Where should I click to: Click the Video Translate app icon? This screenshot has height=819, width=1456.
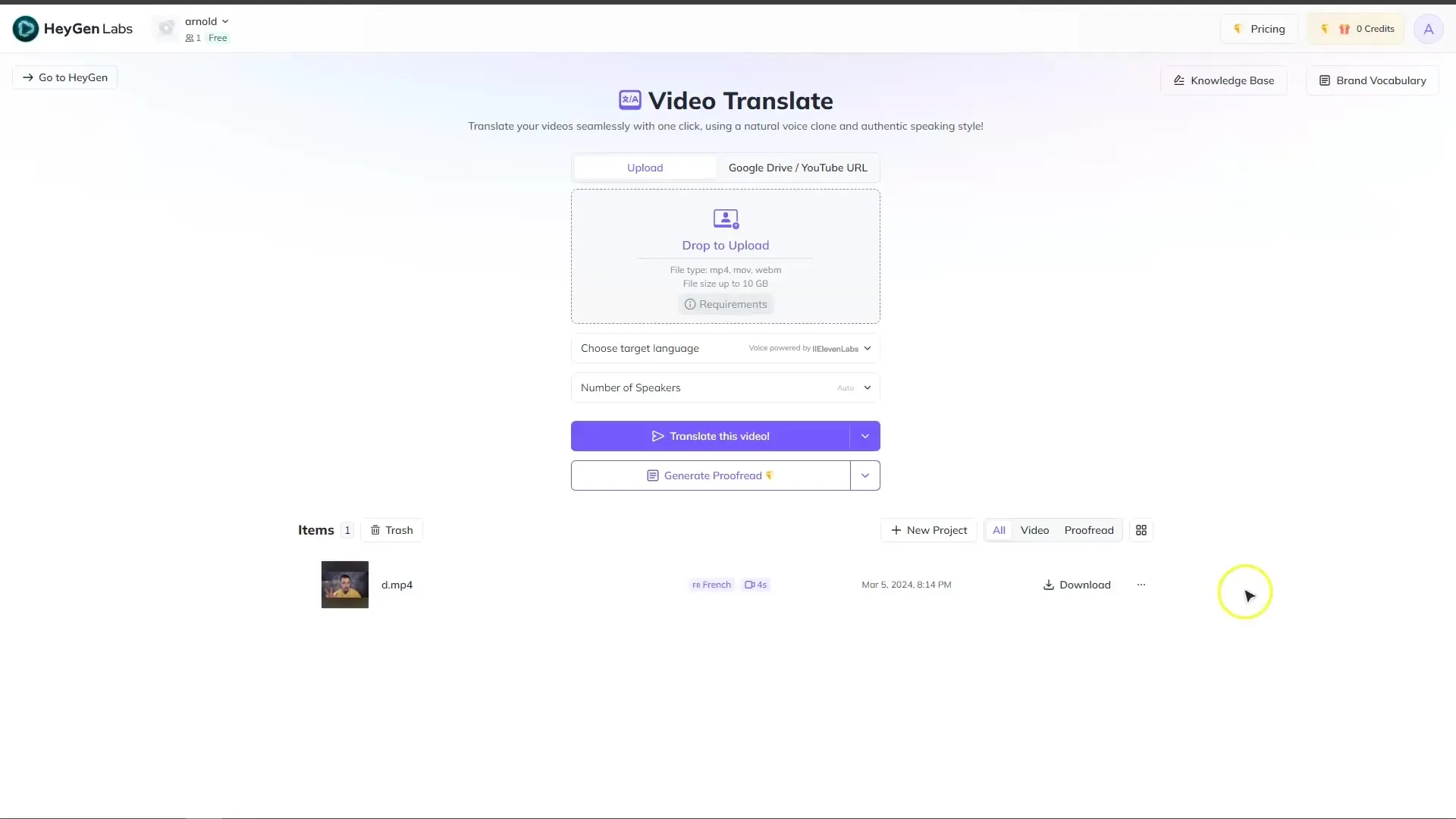(x=629, y=100)
